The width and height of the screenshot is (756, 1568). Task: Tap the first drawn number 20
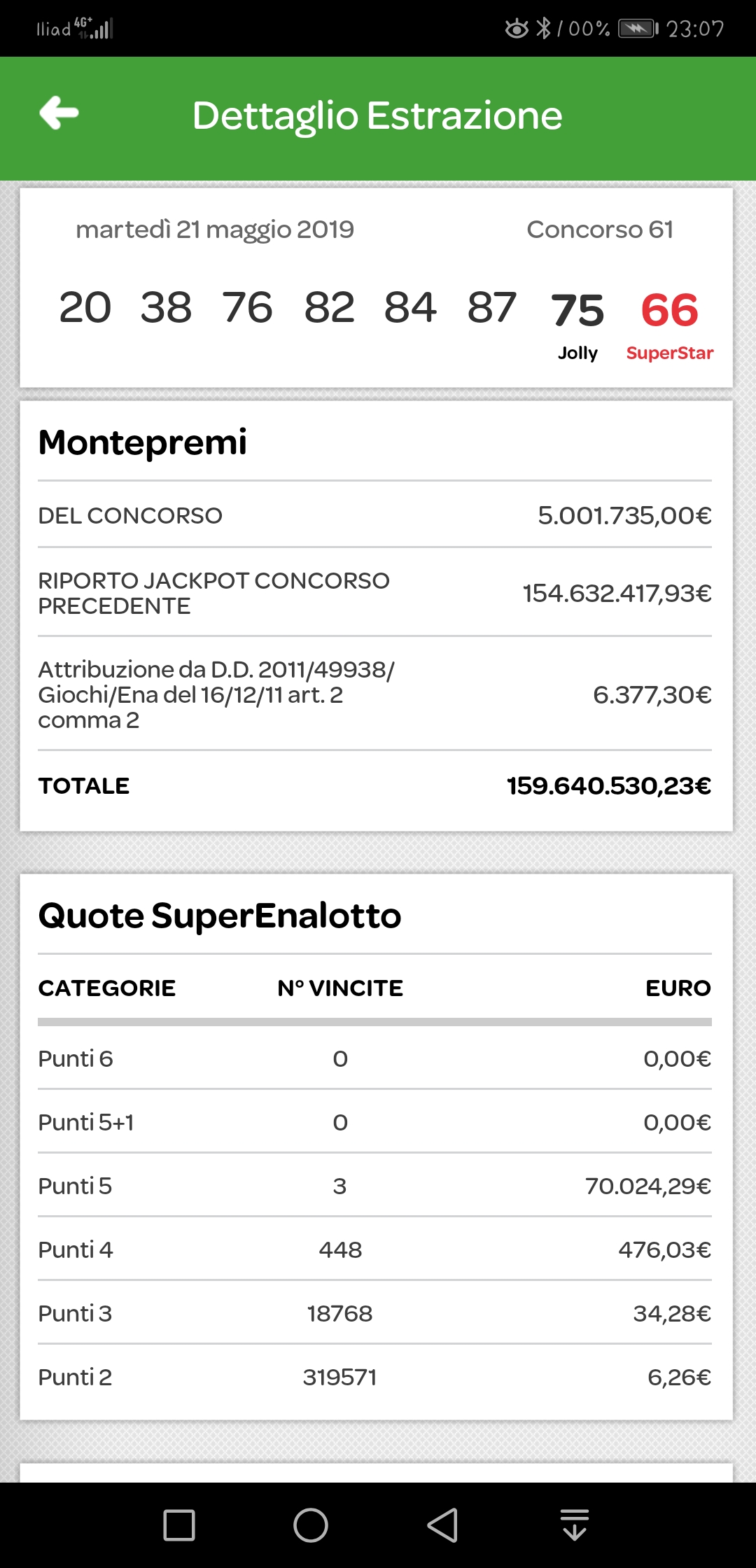(x=85, y=307)
